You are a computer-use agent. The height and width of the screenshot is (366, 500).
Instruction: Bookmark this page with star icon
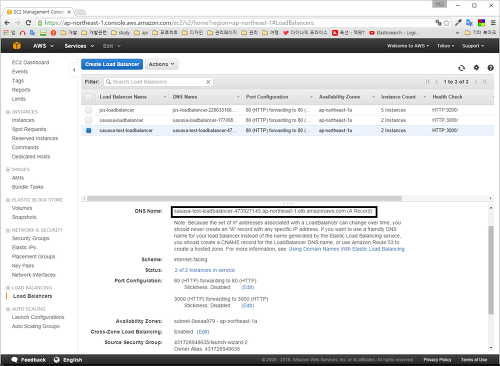coord(447,23)
